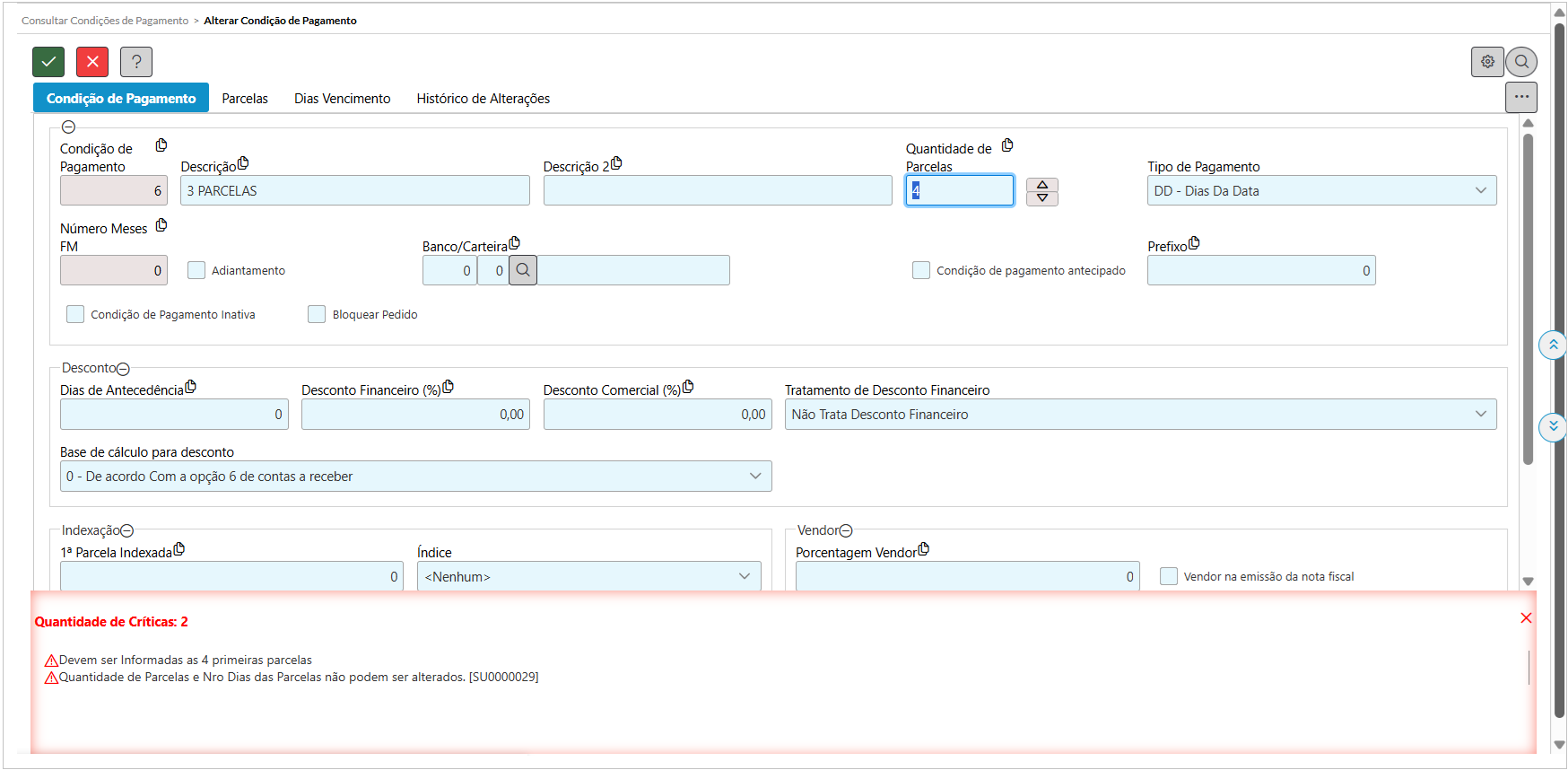
Task: Toggle the Bloquear Pedido checkbox
Action: click(x=317, y=314)
